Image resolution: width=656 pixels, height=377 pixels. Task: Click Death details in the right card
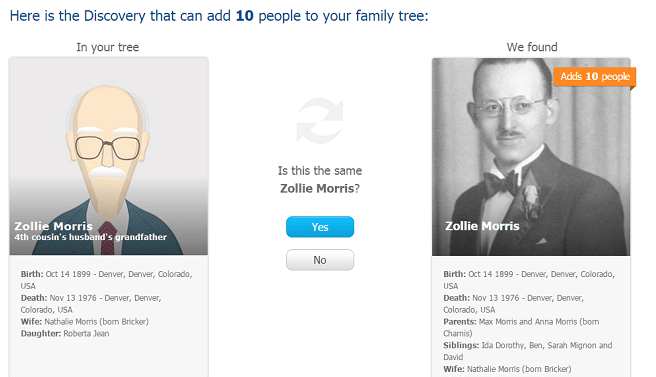point(513,304)
